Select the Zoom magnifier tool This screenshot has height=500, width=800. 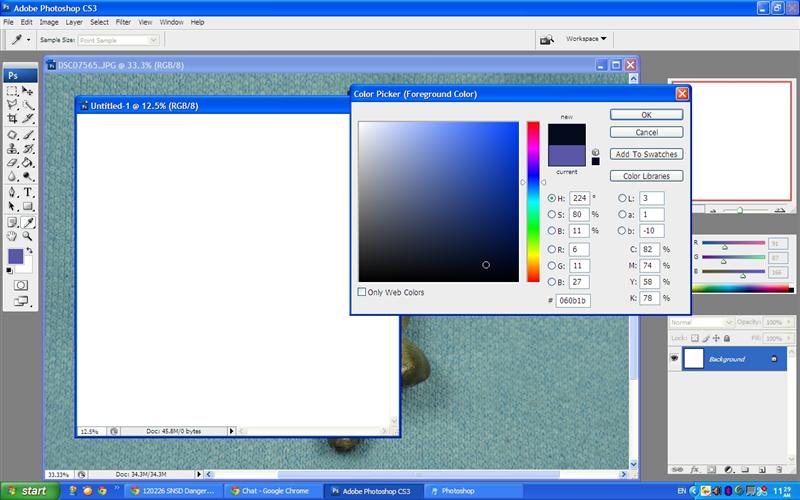pos(28,236)
